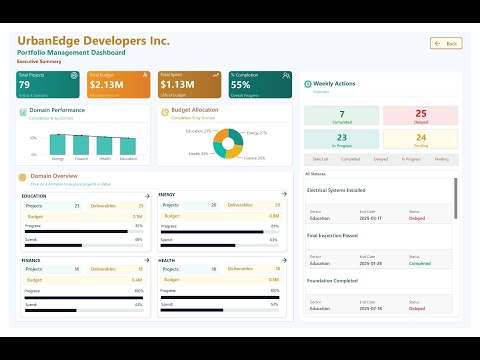This screenshot has height=360, width=480.
Task: Click the Health bar in Domain Performance chart
Action: pos(104,146)
